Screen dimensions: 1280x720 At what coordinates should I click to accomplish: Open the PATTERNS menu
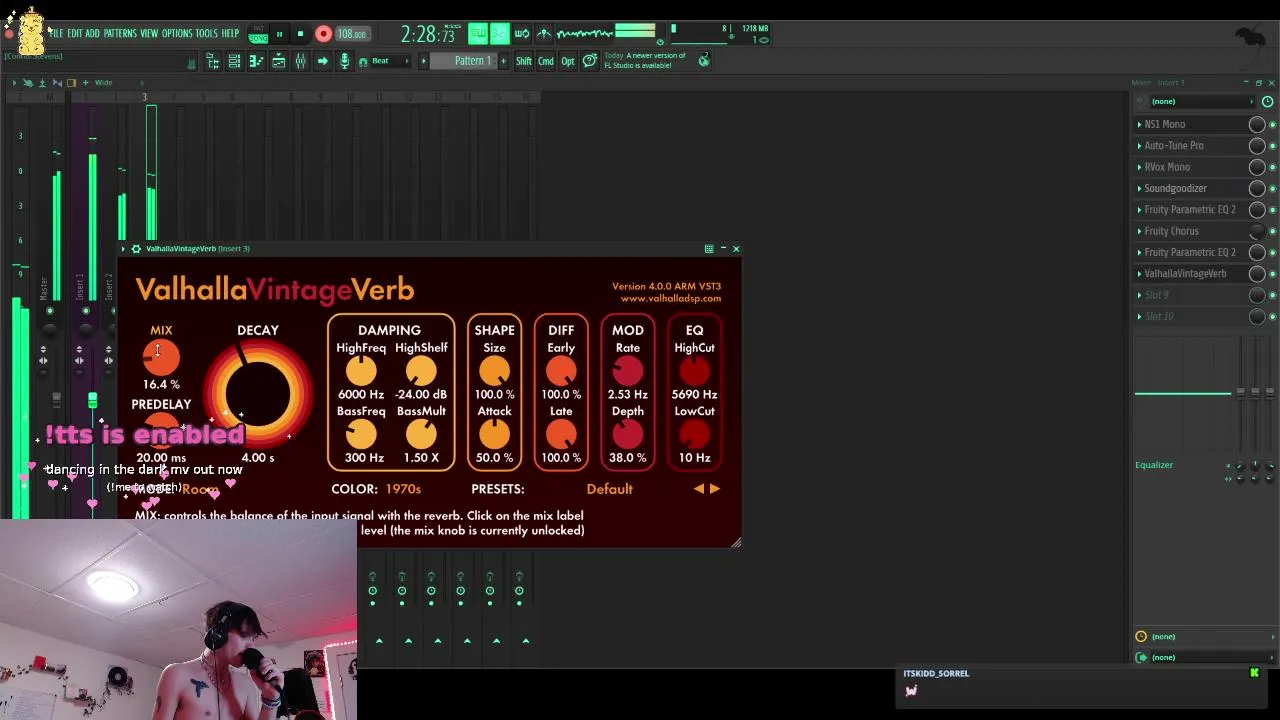[x=120, y=34]
